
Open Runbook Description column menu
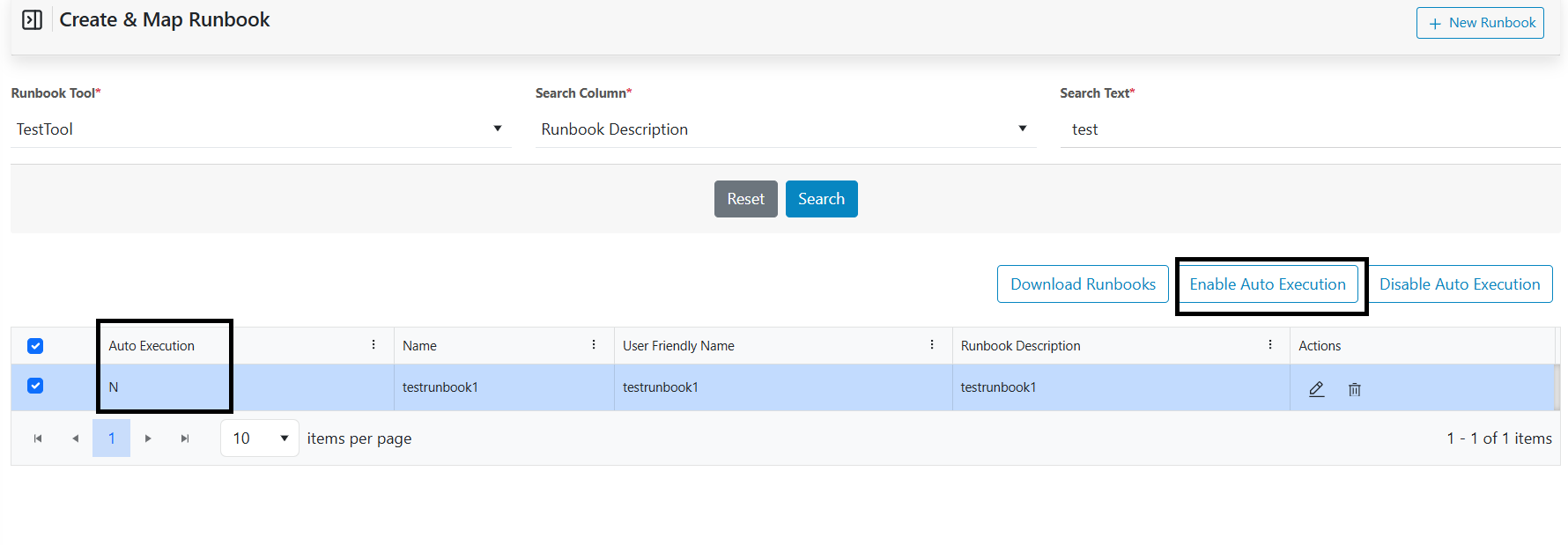click(x=1269, y=345)
